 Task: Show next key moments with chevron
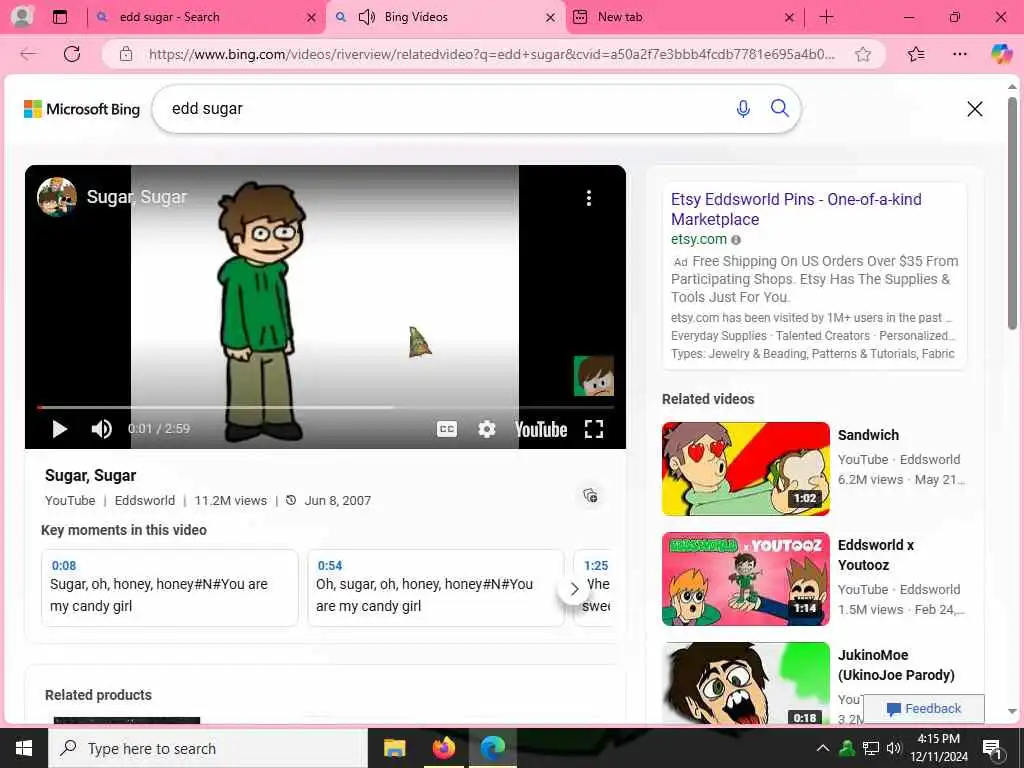[x=574, y=589]
